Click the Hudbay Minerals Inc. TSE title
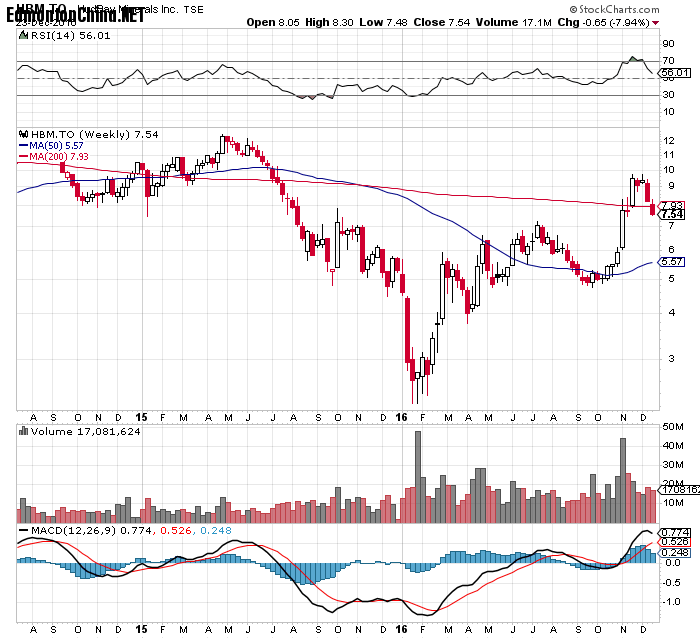 tap(141, 9)
